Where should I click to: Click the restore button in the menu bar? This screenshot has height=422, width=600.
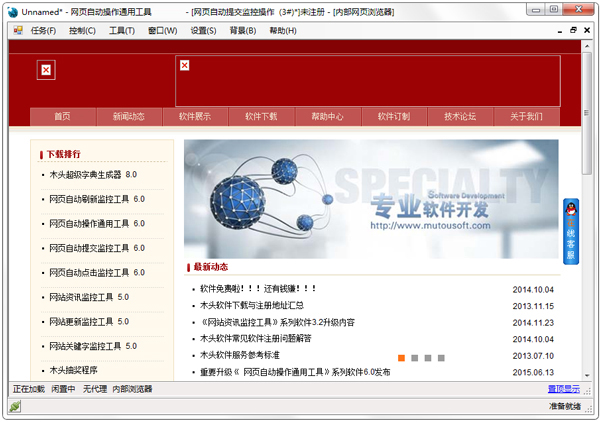[573, 30]
